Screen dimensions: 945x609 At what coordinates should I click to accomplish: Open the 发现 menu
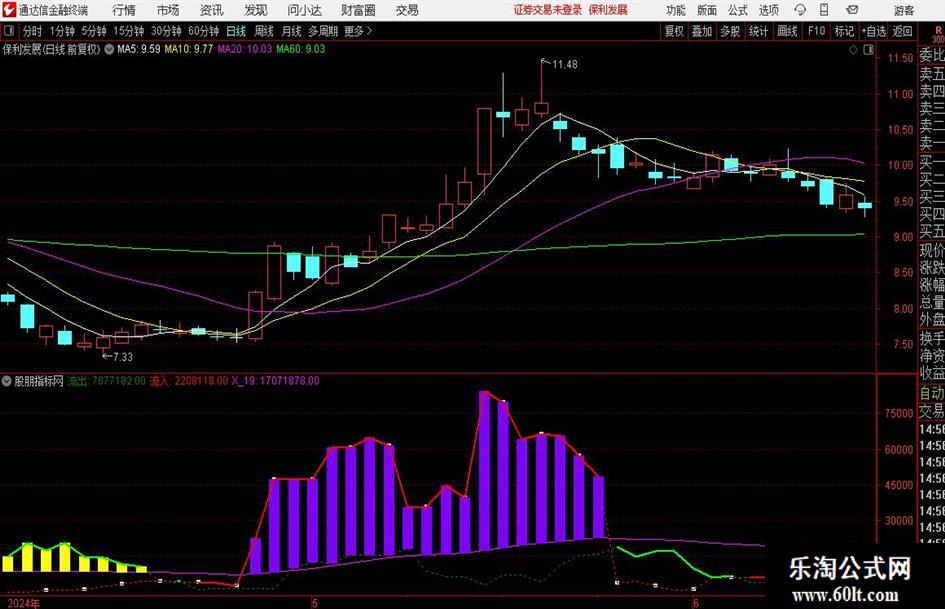[x=256, y=10]
